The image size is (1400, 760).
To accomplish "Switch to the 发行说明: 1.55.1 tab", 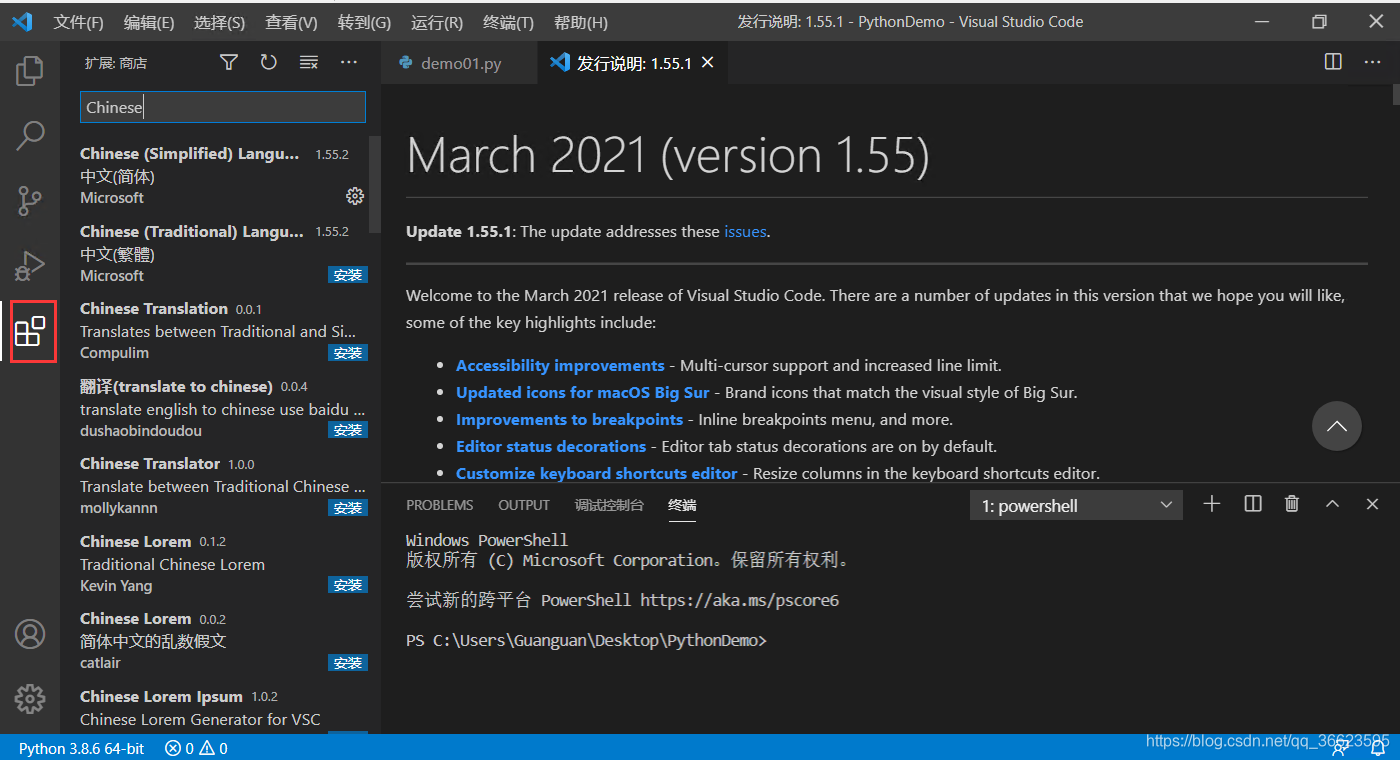I will click(632, 63).
